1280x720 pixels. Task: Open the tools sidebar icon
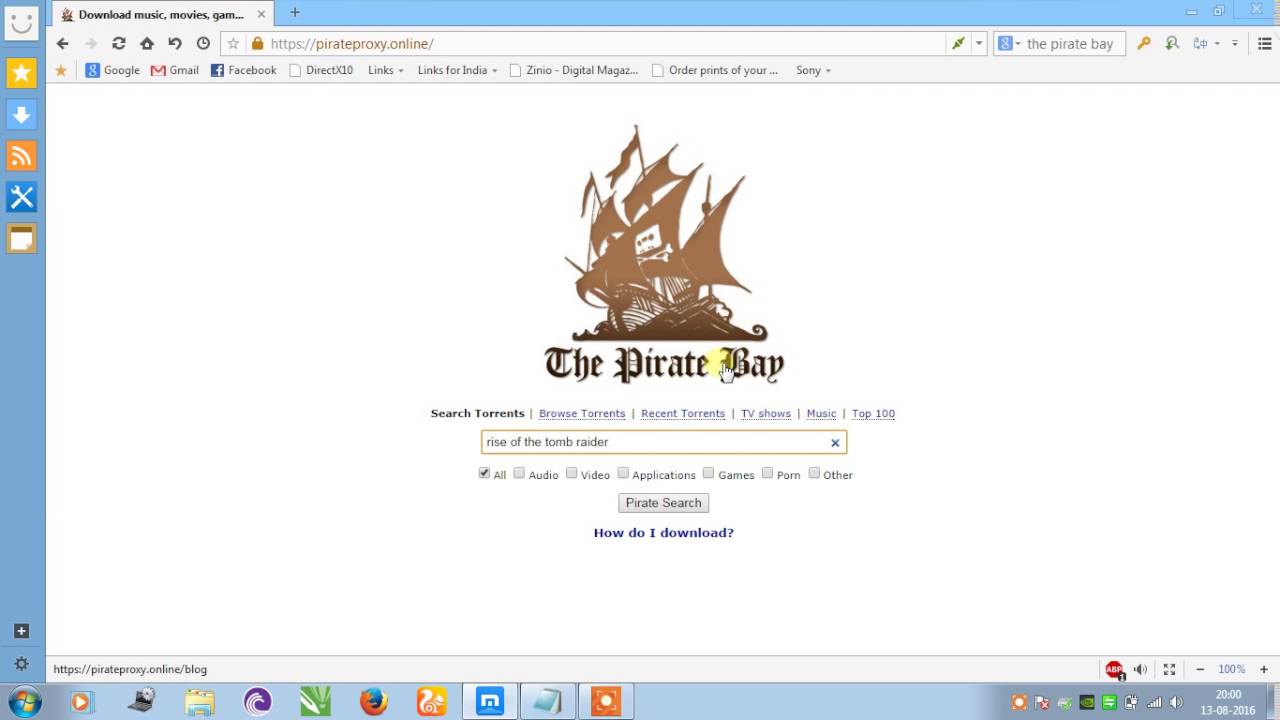point(22,197)
